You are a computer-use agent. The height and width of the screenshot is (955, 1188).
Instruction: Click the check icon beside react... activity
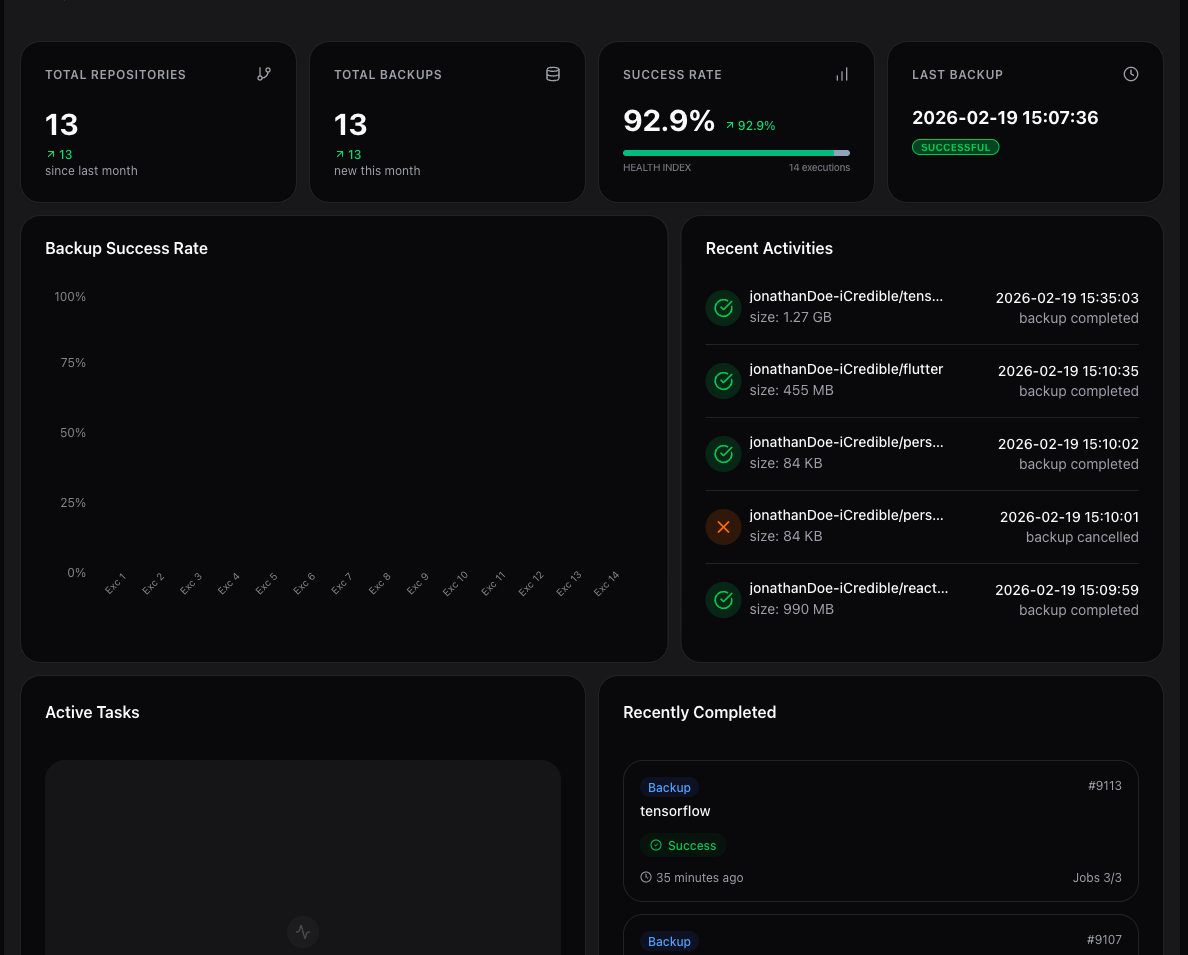[x=724, y=600]
